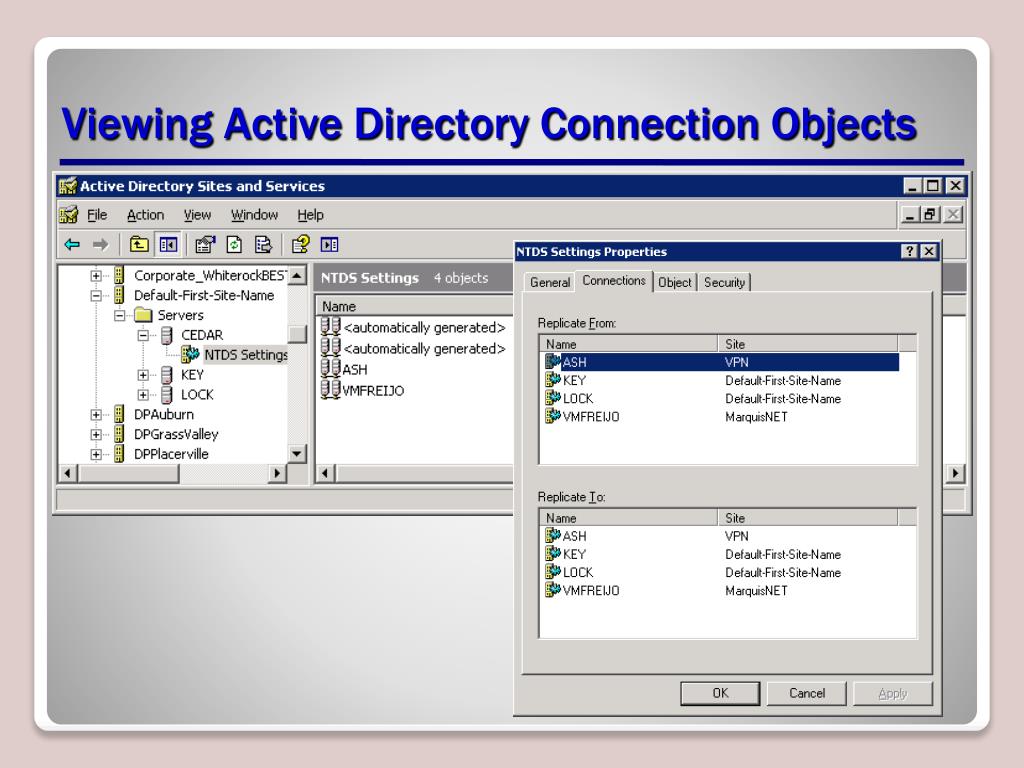Screen dimensions: 1024x768
Task: Collapse the CEDAR server node
Action: 143,336
